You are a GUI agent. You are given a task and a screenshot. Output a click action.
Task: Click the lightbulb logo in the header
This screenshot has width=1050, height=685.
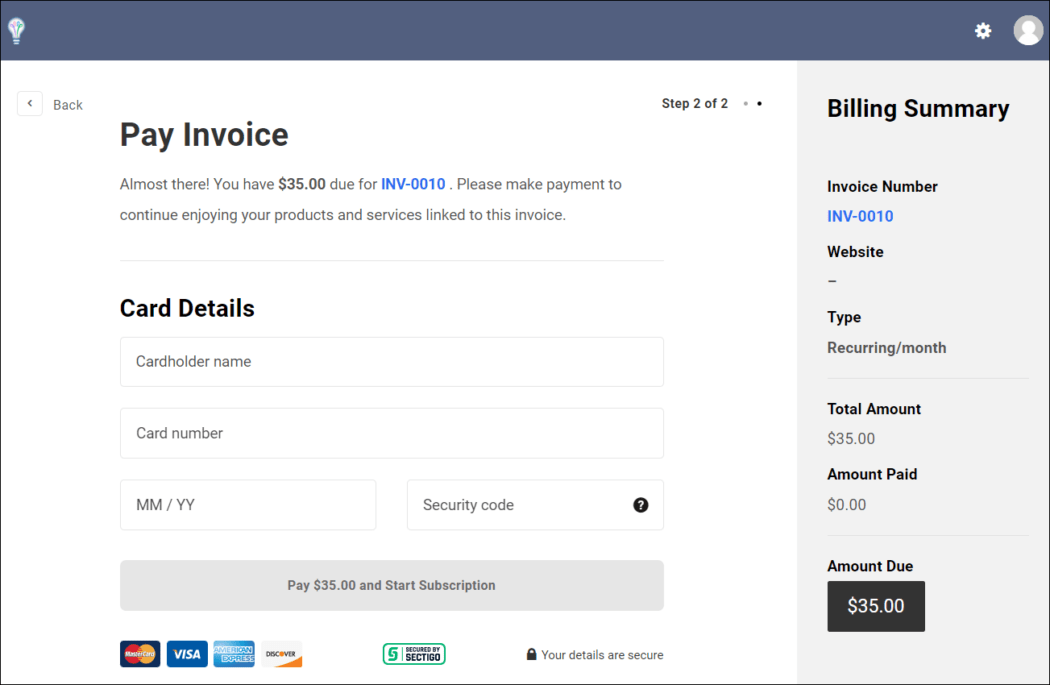[x=16, y=30]
